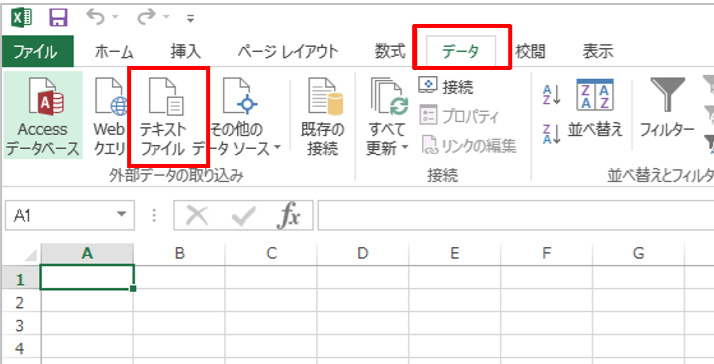The image size is (714, 364).
Task: Select row 3 header
Action: pos(21,324)
